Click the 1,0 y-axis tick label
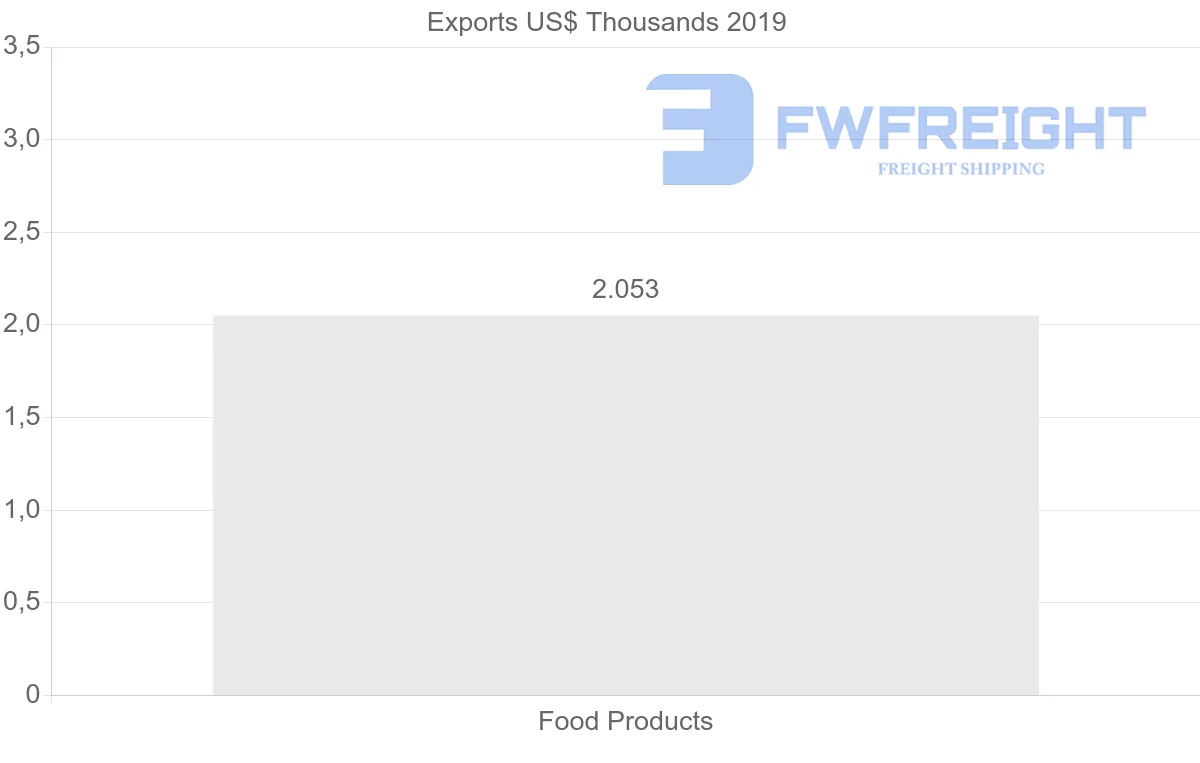The width and height of the screenshot is (1200, 763). click(21, 510)
